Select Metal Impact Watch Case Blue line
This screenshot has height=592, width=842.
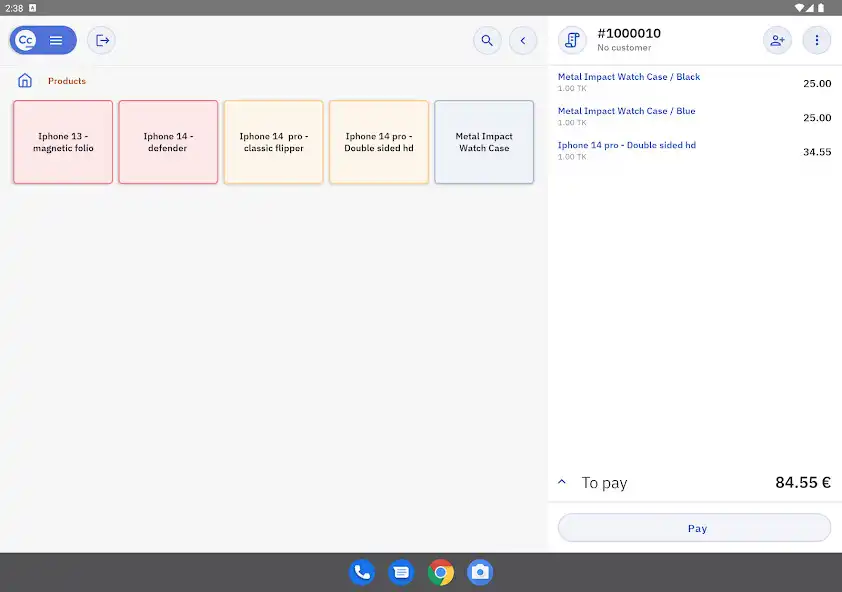pos(626,111)
